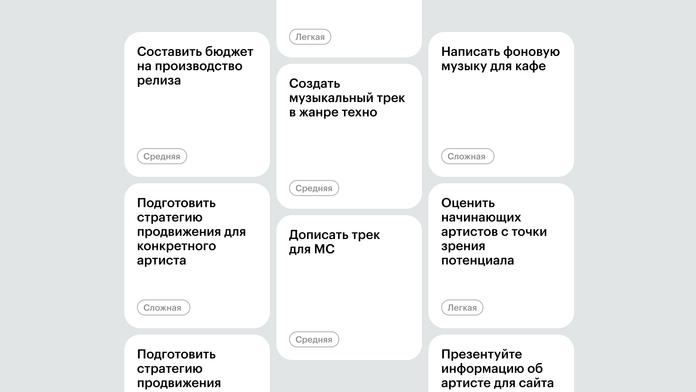The width and height of the screenshot is (696, 392).
Task: Open the 'Написать фоновую музыку для кафе' card
Action: [501, 104]
